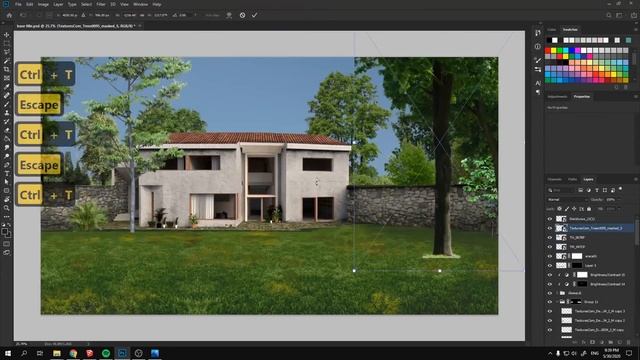
Task: Hide the Layer with the black mask thumbnail
Action: pyautogui.click(x=550, y=265)
